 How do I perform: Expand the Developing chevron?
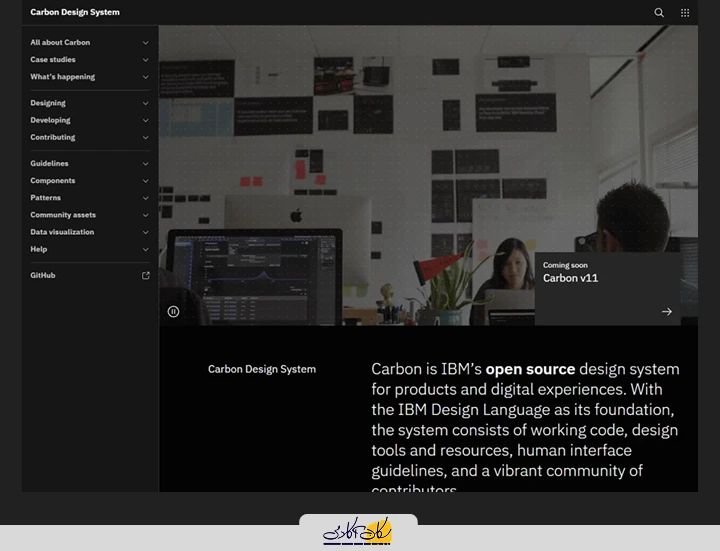(x=146, y=120)
